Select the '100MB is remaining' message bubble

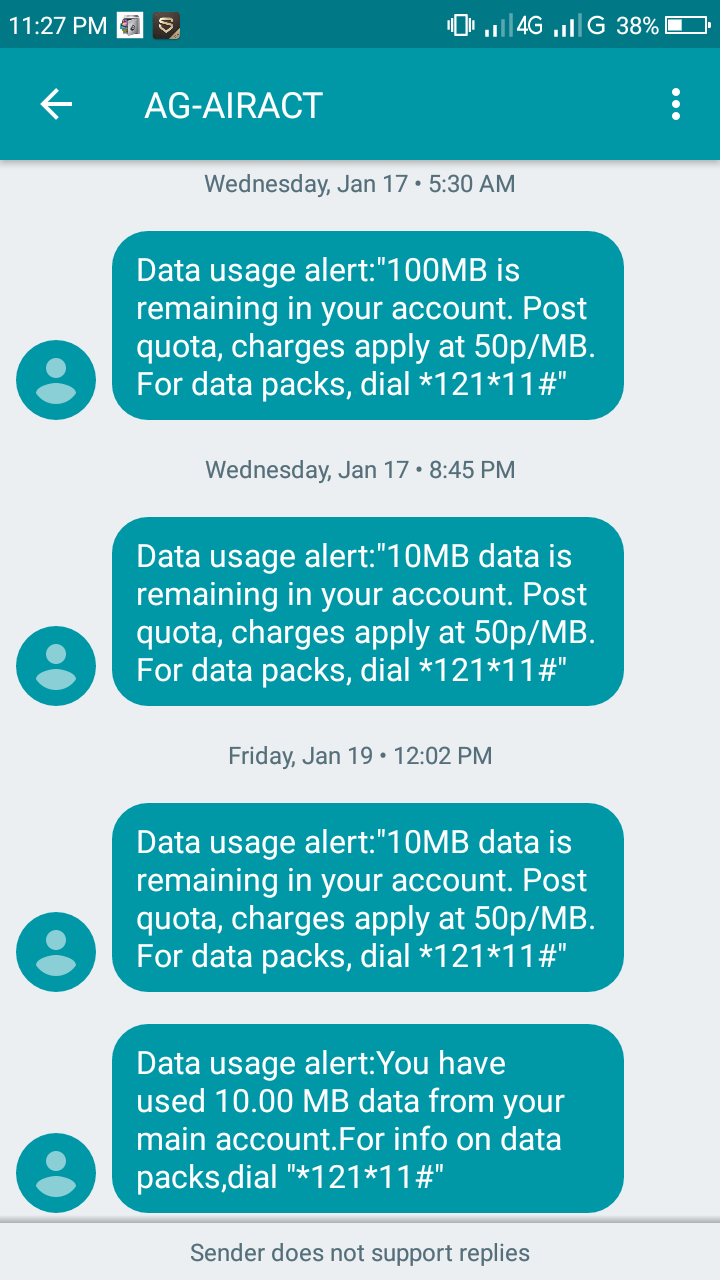[x=367, y=326]
